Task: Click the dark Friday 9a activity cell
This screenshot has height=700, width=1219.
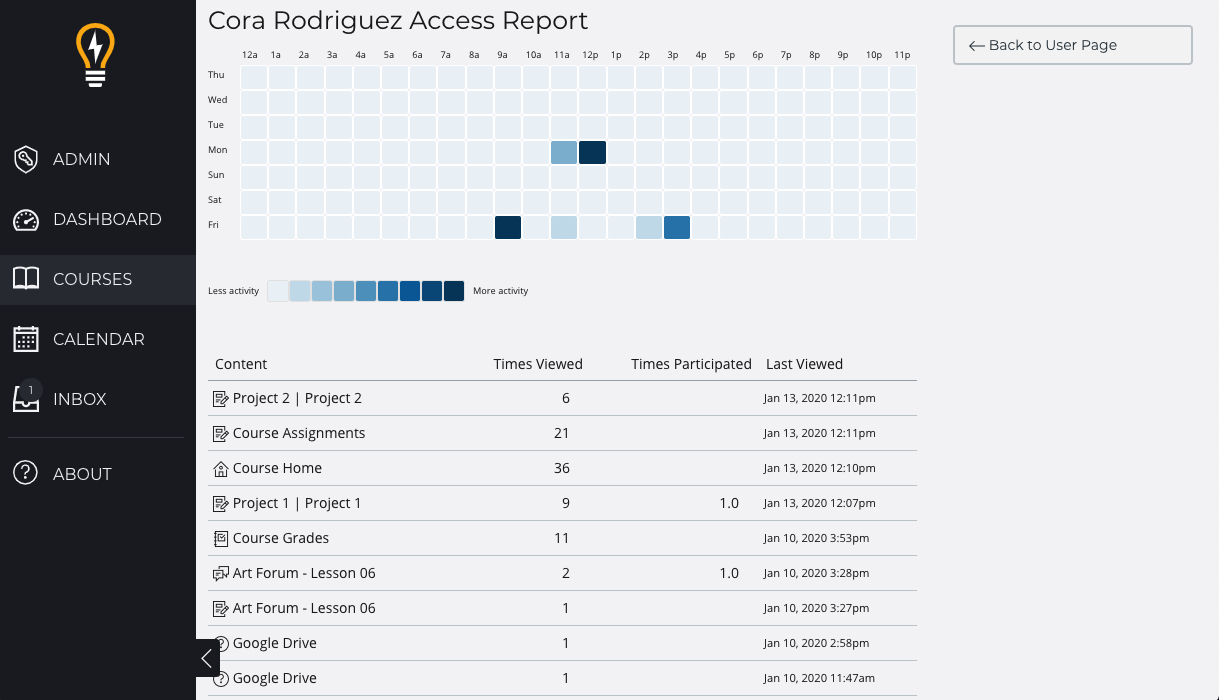Action: [x=508, y=227]
